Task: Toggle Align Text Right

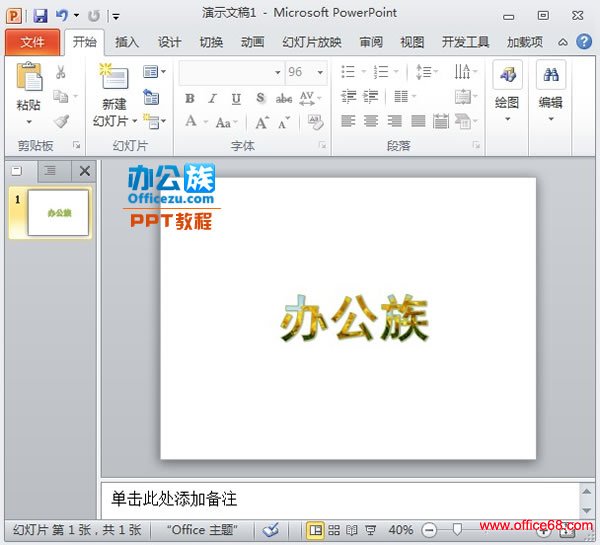Action: click(395, 121)
